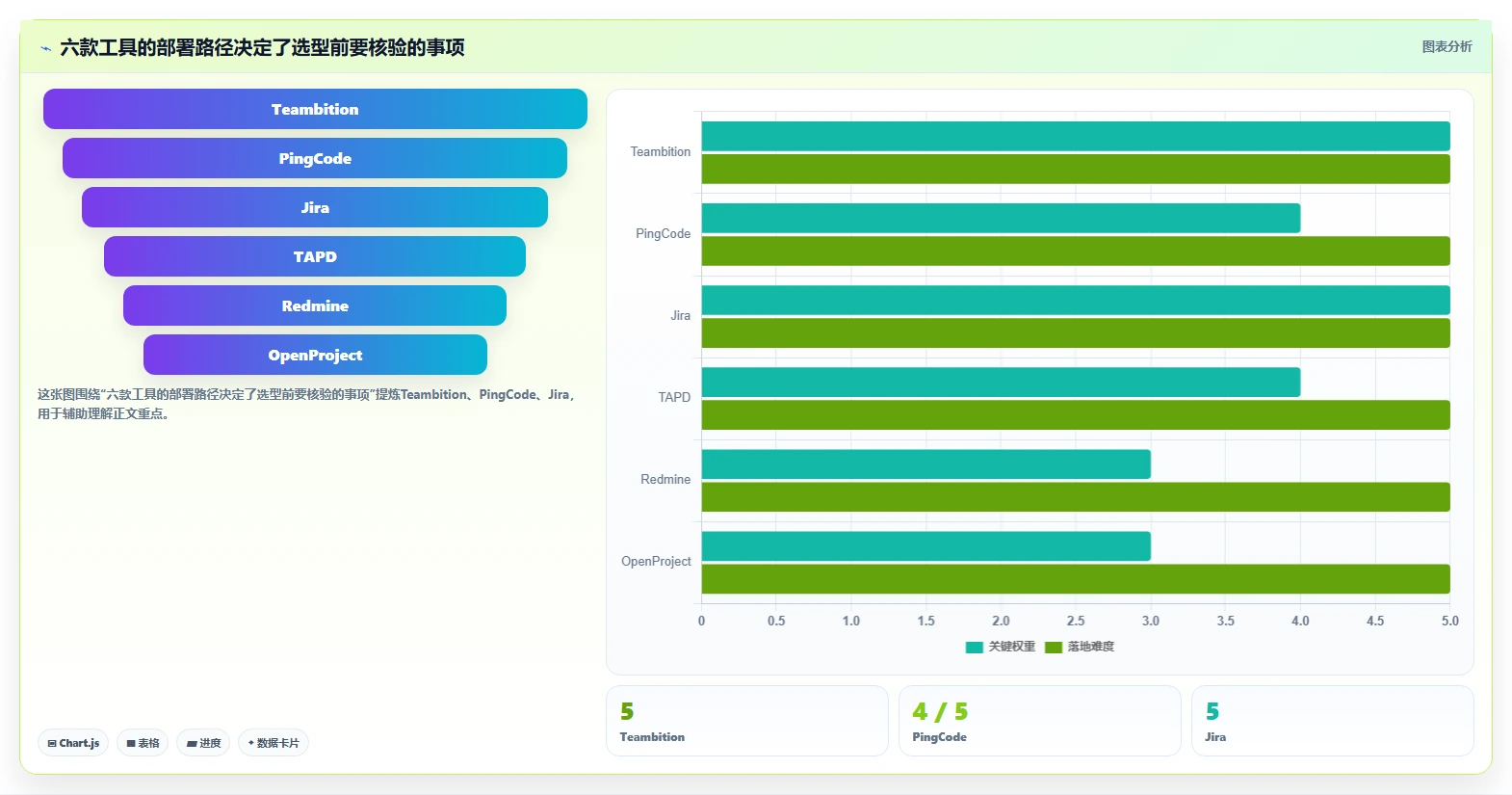The image size is (1512, 795).
Task: Click the small blue icon beside the title
Action: click(45, 48)
